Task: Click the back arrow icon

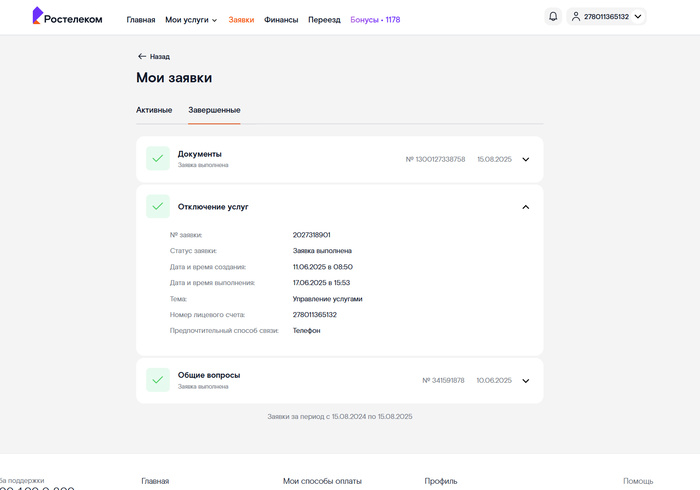Action: click(x=142, y=57)
